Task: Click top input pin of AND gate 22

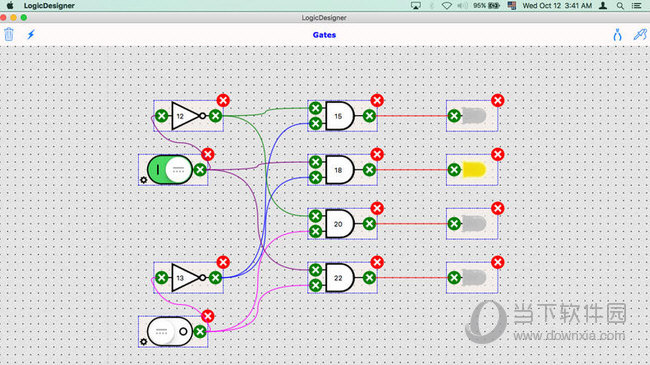Action: click(x=315, y=270)
